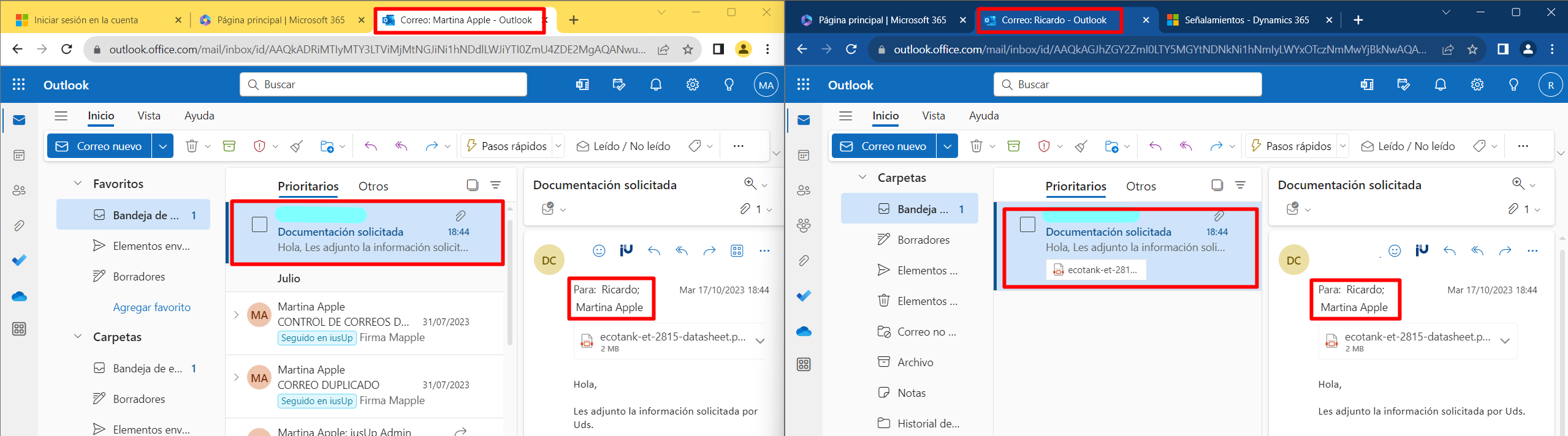Click notification bell in Ricardo's Outlook header
This screenshot has height=436, width=1568.
pos(1440,85)
